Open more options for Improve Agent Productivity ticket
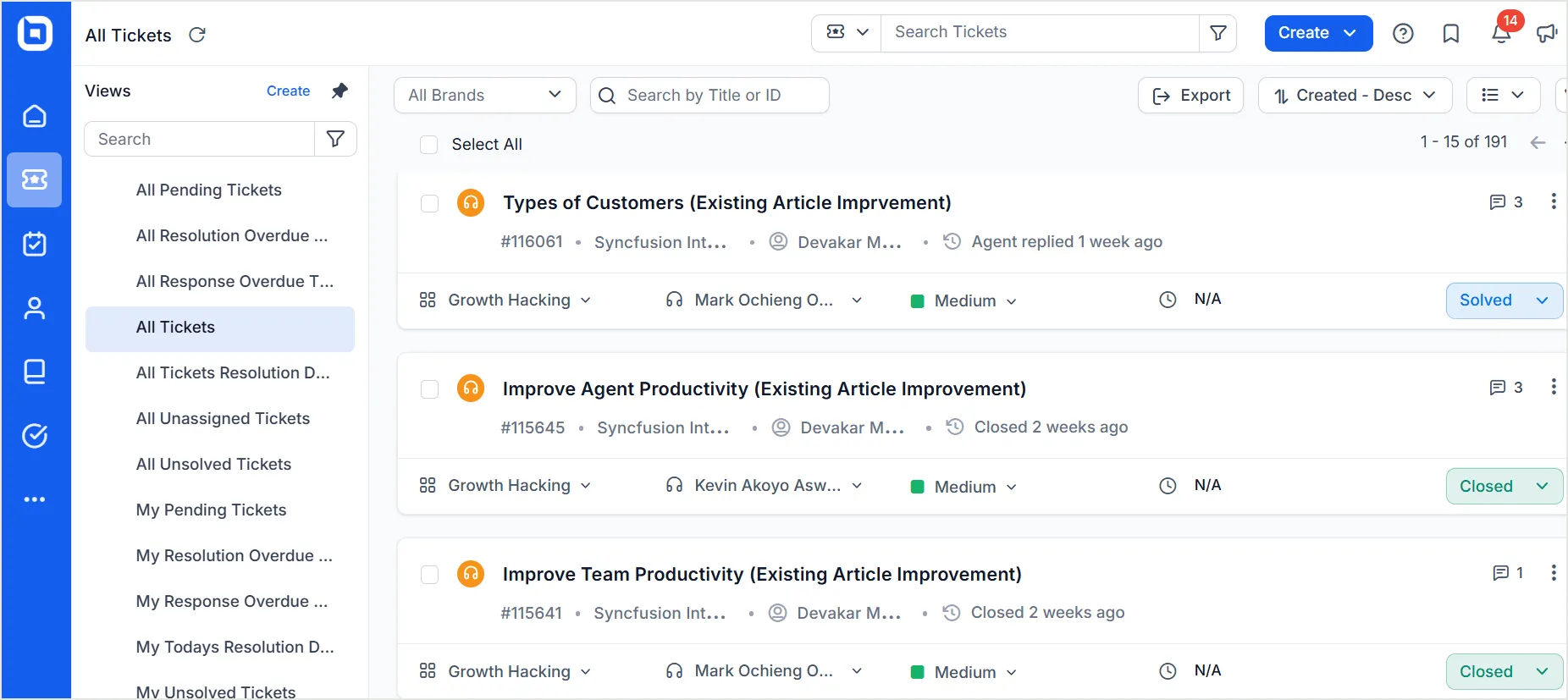The width and height of the screenshot is (1568, 700). click(x=1554, y=387)
